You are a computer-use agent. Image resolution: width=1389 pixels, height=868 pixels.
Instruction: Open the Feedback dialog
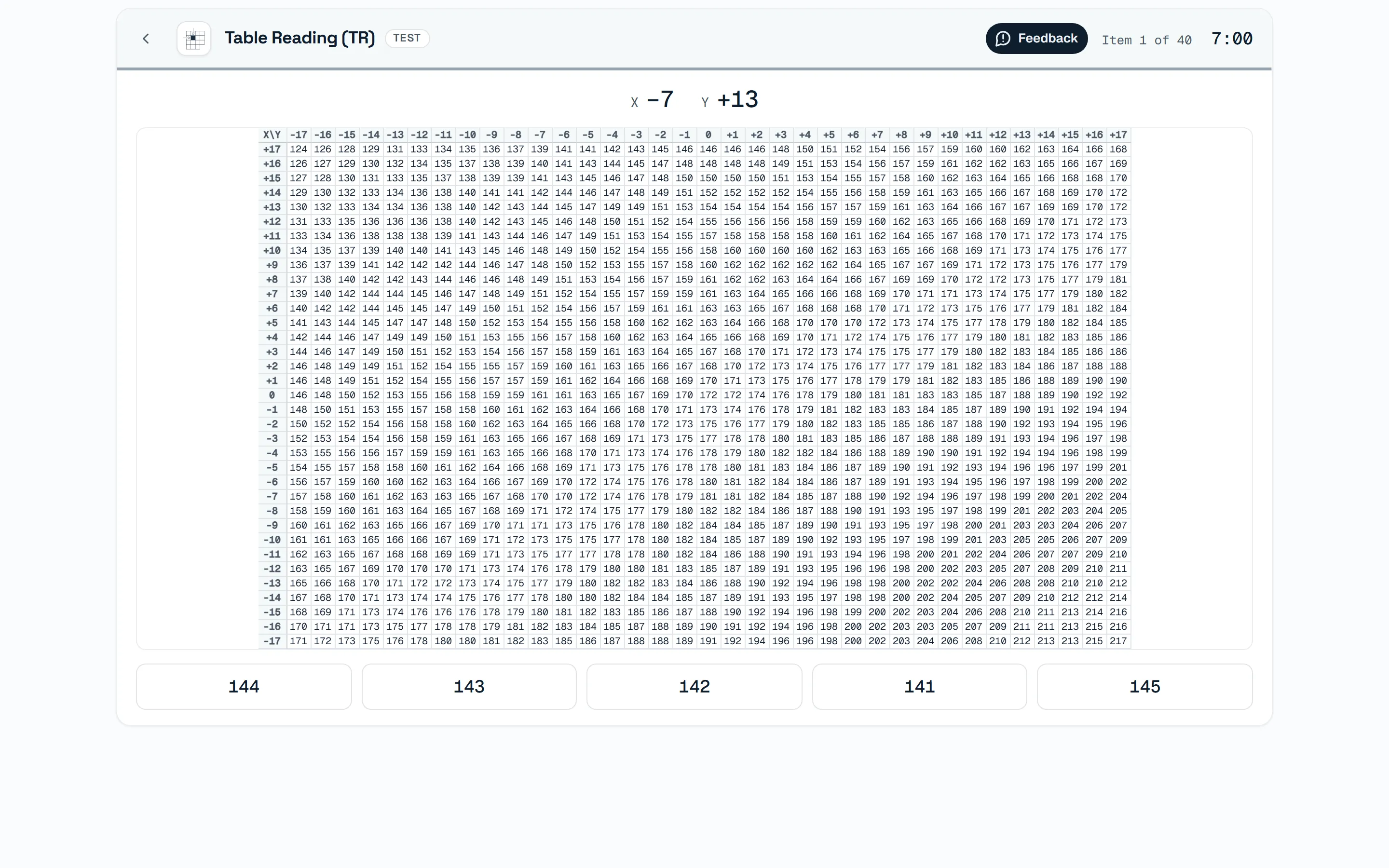[x=1036, y=39]
